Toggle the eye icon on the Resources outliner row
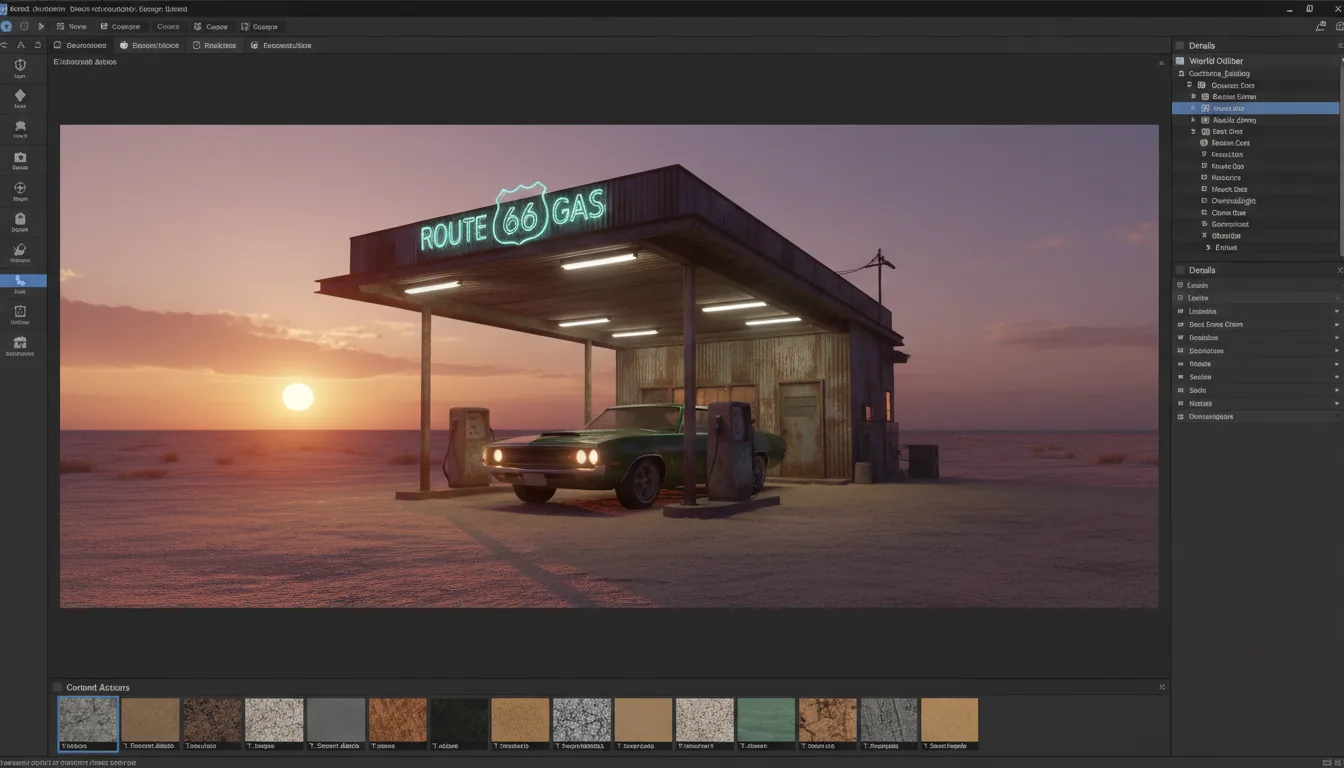Screen dimensions: 1344x768 click(x=1203, y=177)
